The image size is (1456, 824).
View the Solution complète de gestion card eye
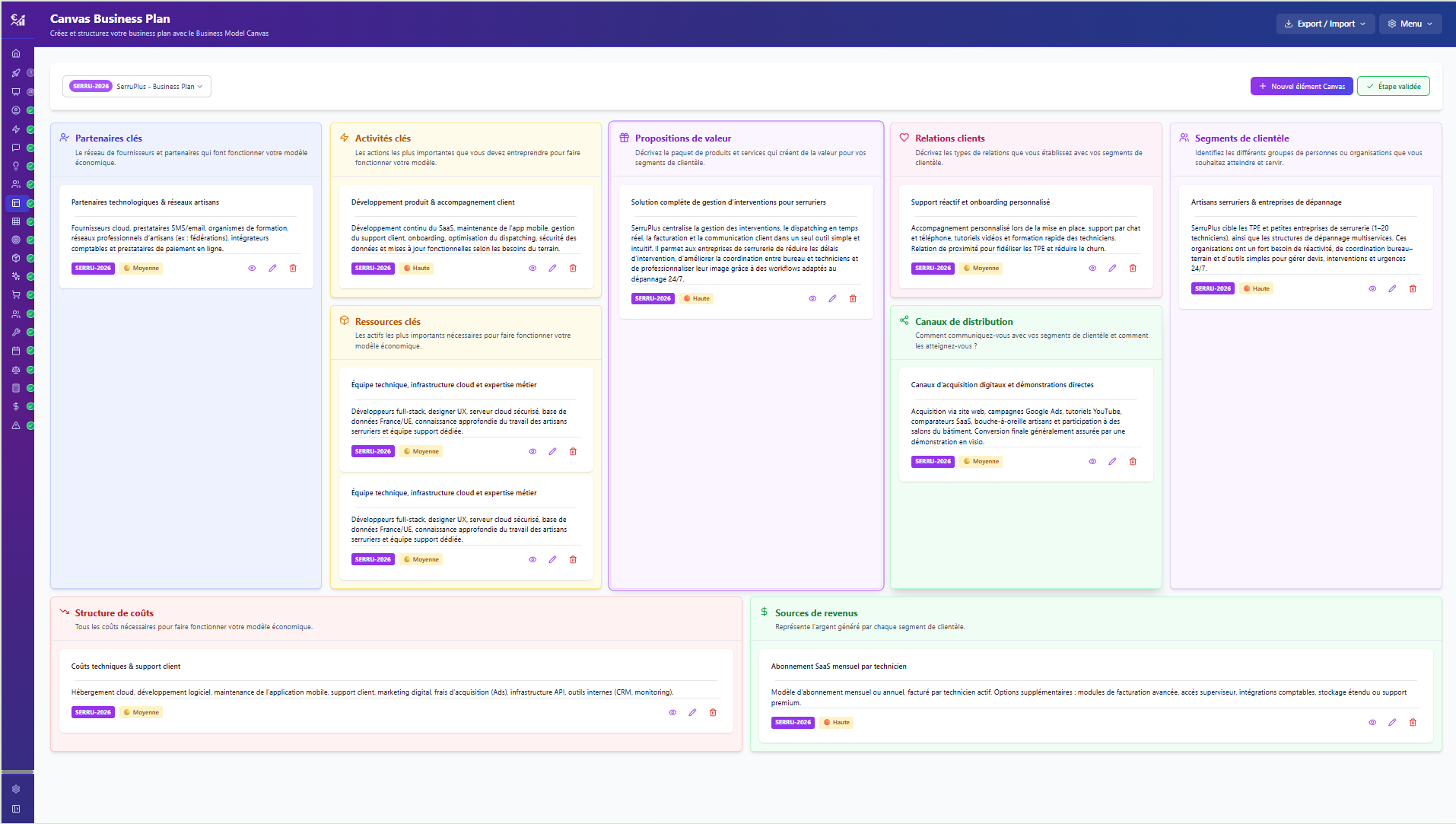[812, 299]
